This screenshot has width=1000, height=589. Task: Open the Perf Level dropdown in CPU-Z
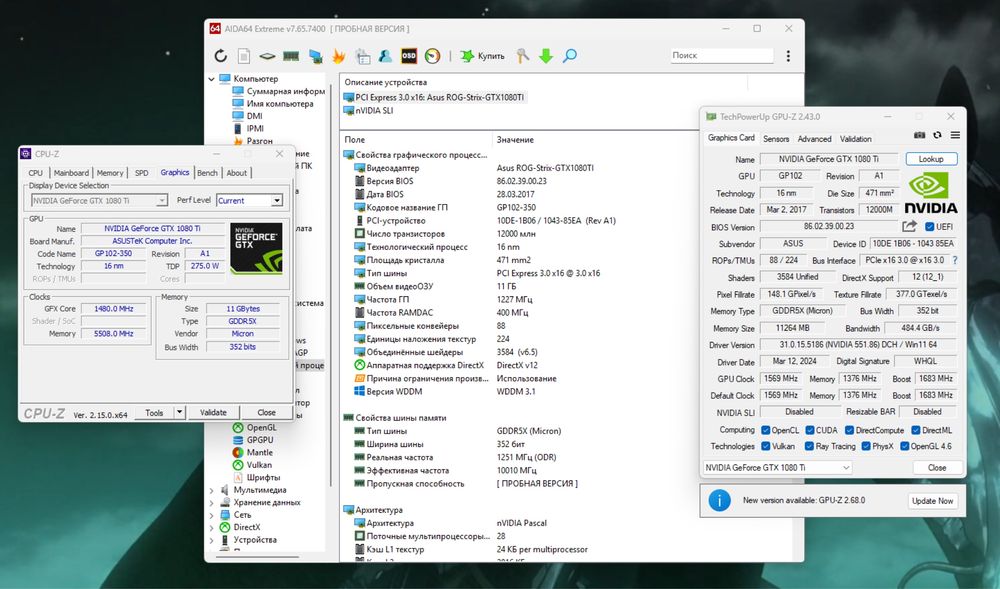coord(249,200)
